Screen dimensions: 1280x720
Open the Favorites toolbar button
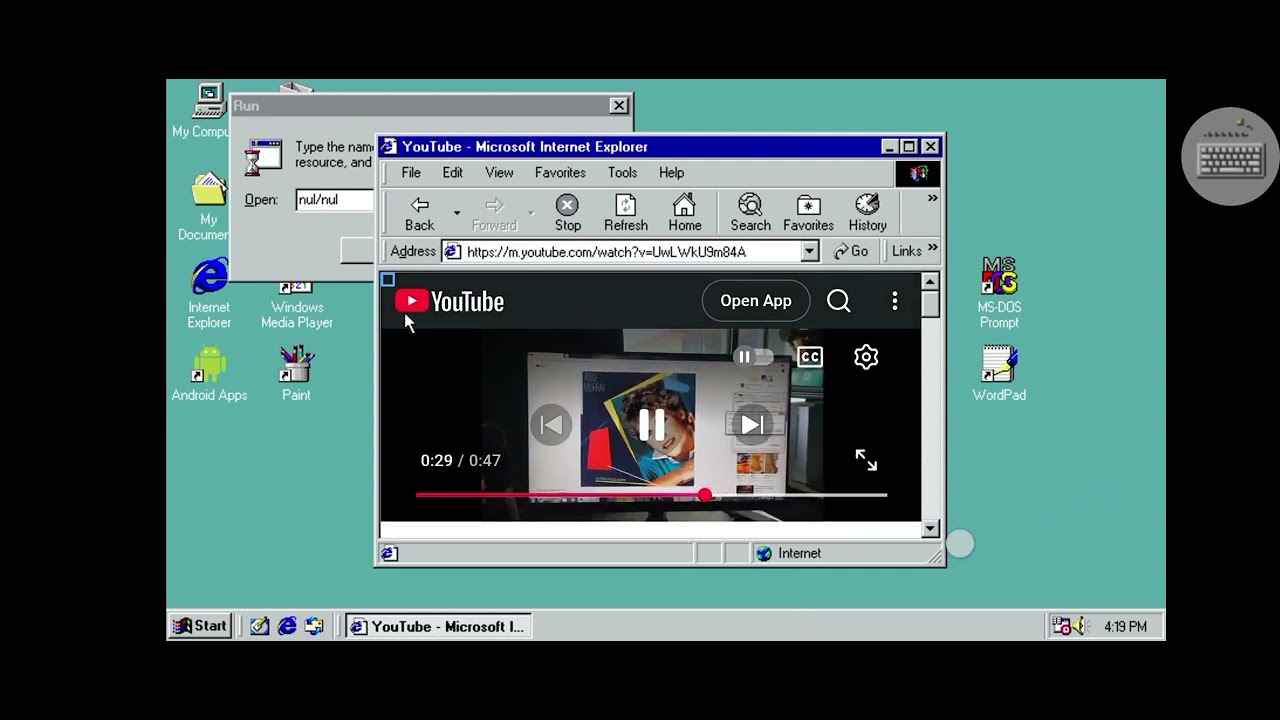808,213
